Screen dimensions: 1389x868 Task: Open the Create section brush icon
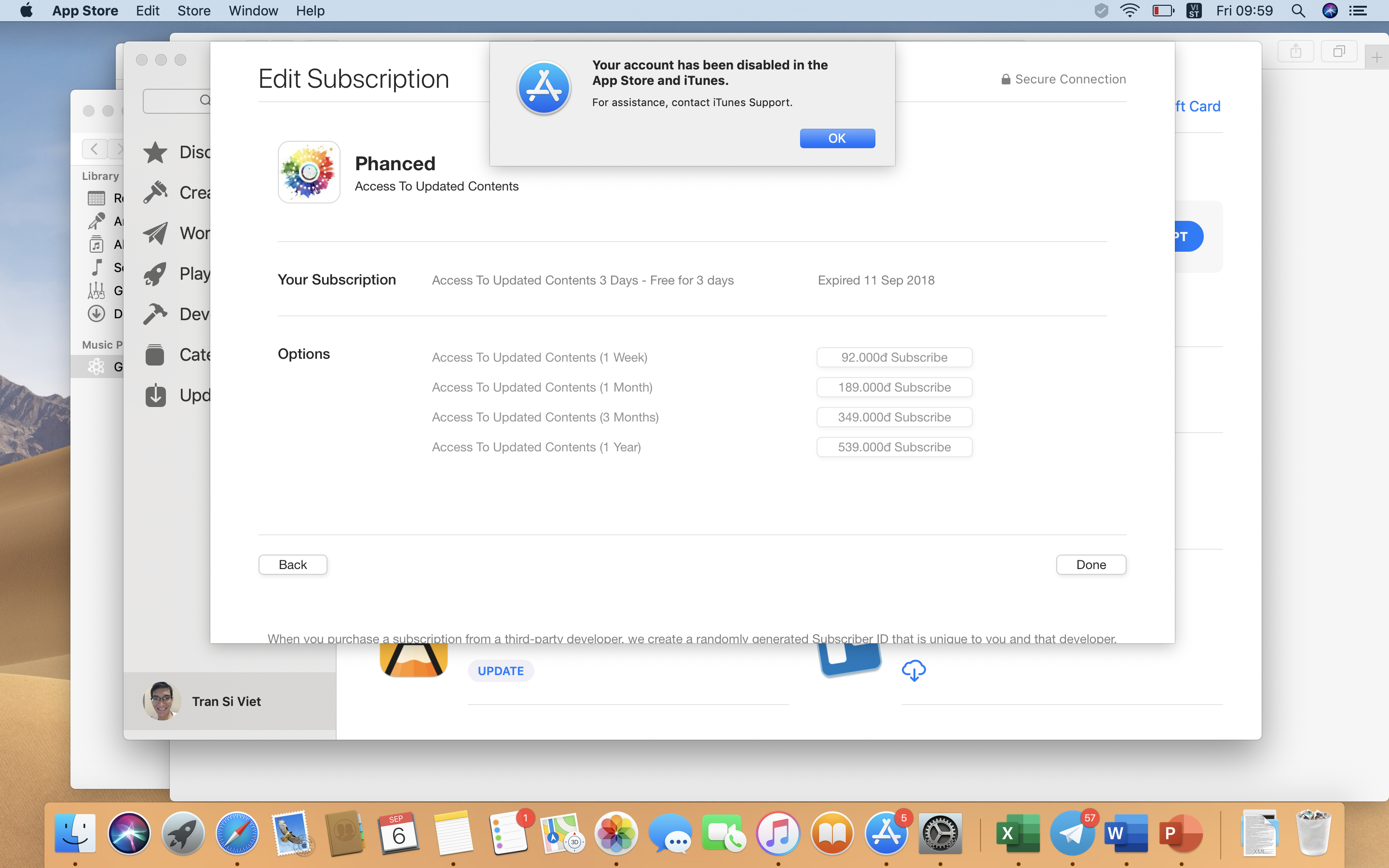[x=155, y=192]
